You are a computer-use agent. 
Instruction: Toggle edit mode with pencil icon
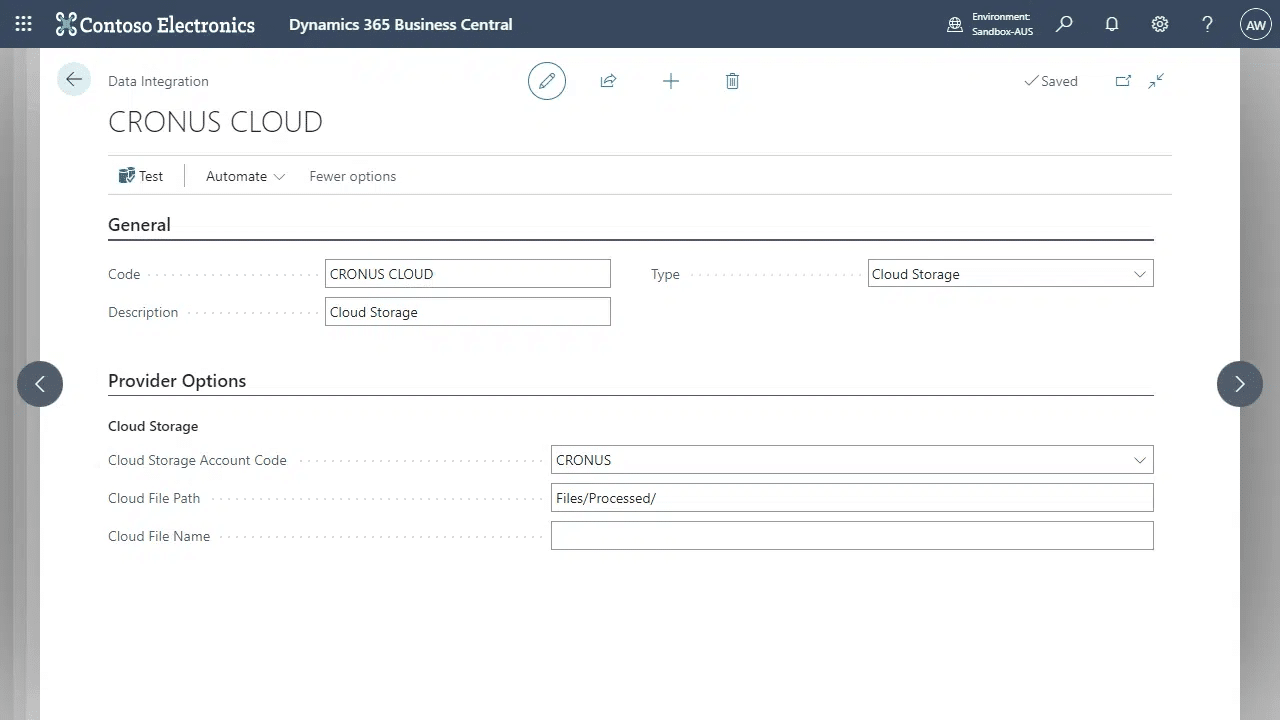547,81
